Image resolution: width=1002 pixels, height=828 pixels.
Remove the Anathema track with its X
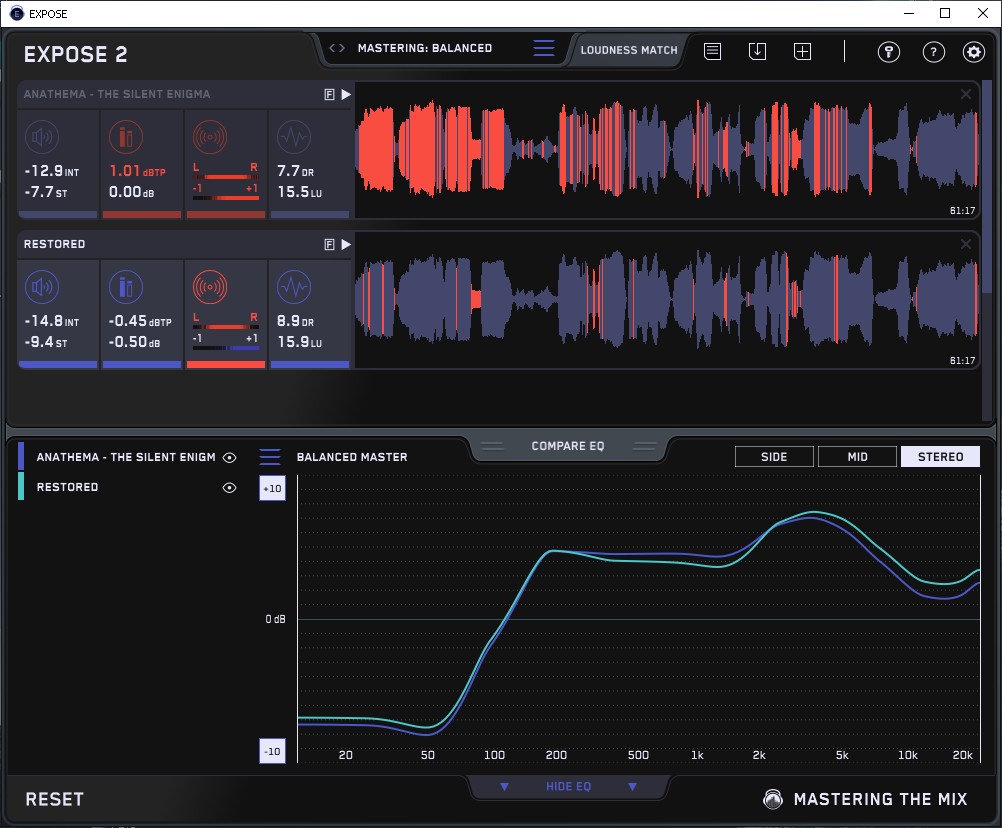pos(966,94)
